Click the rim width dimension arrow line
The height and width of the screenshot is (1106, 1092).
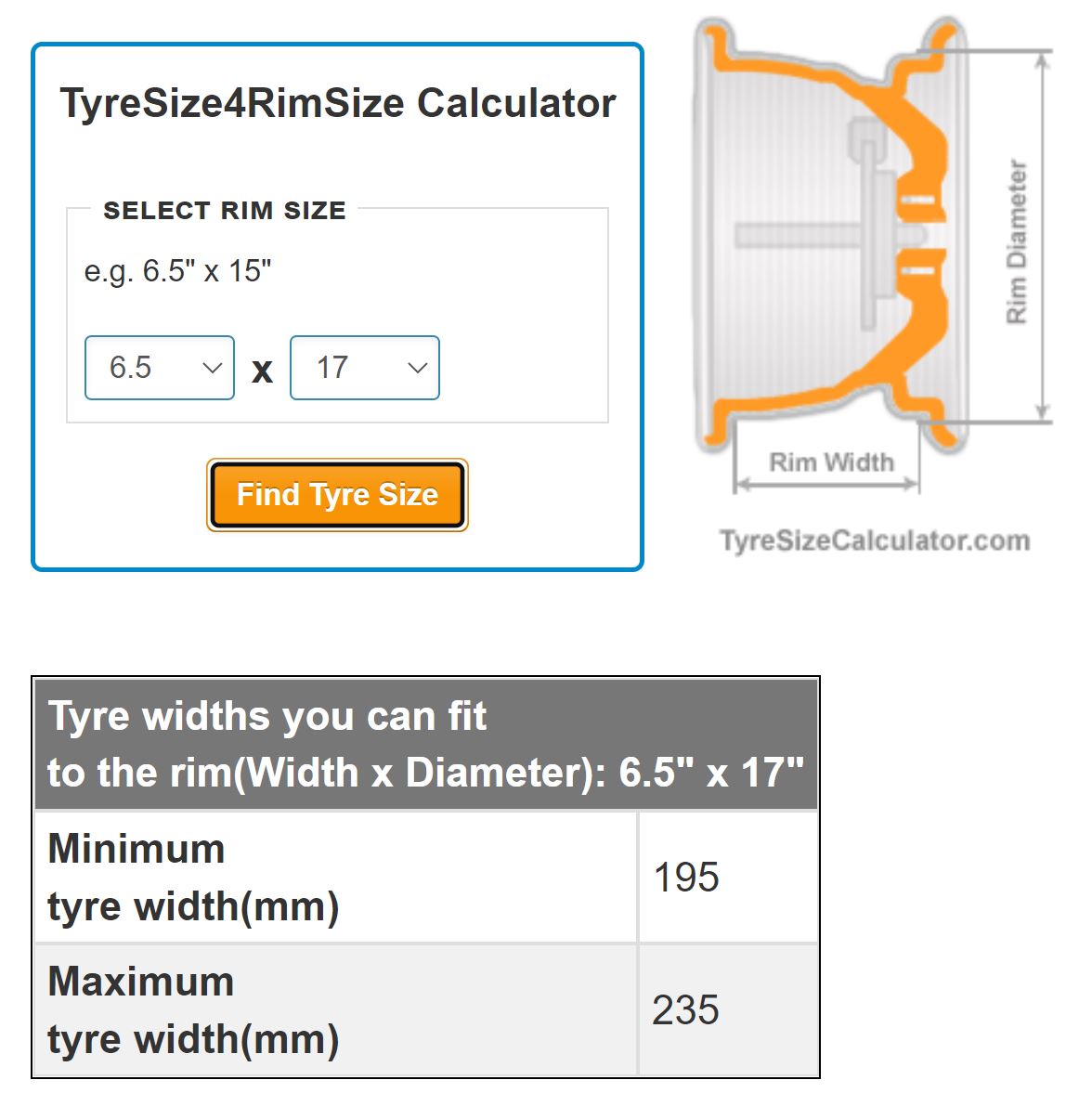(x=826, y=485)
